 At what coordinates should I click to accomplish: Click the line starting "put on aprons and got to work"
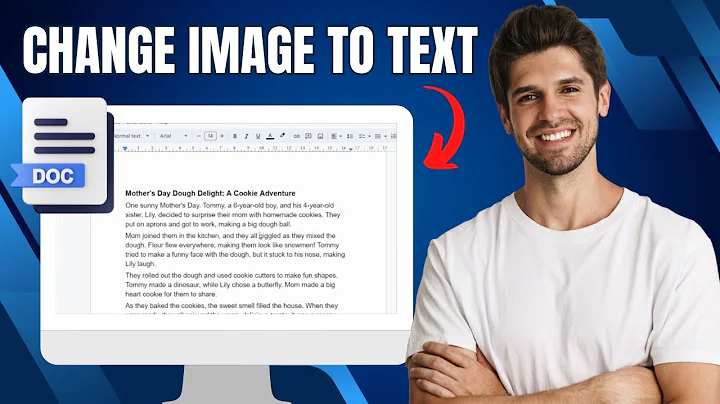[208, 224]
